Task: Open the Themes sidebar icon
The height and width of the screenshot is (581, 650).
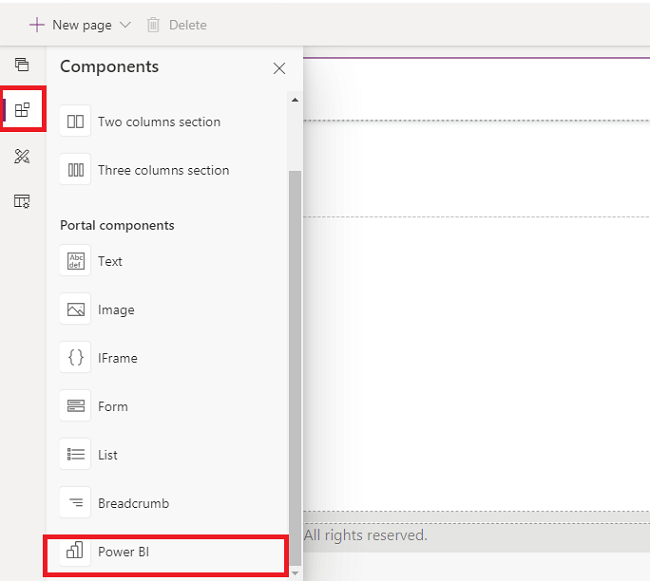Action: click(22, 156)
